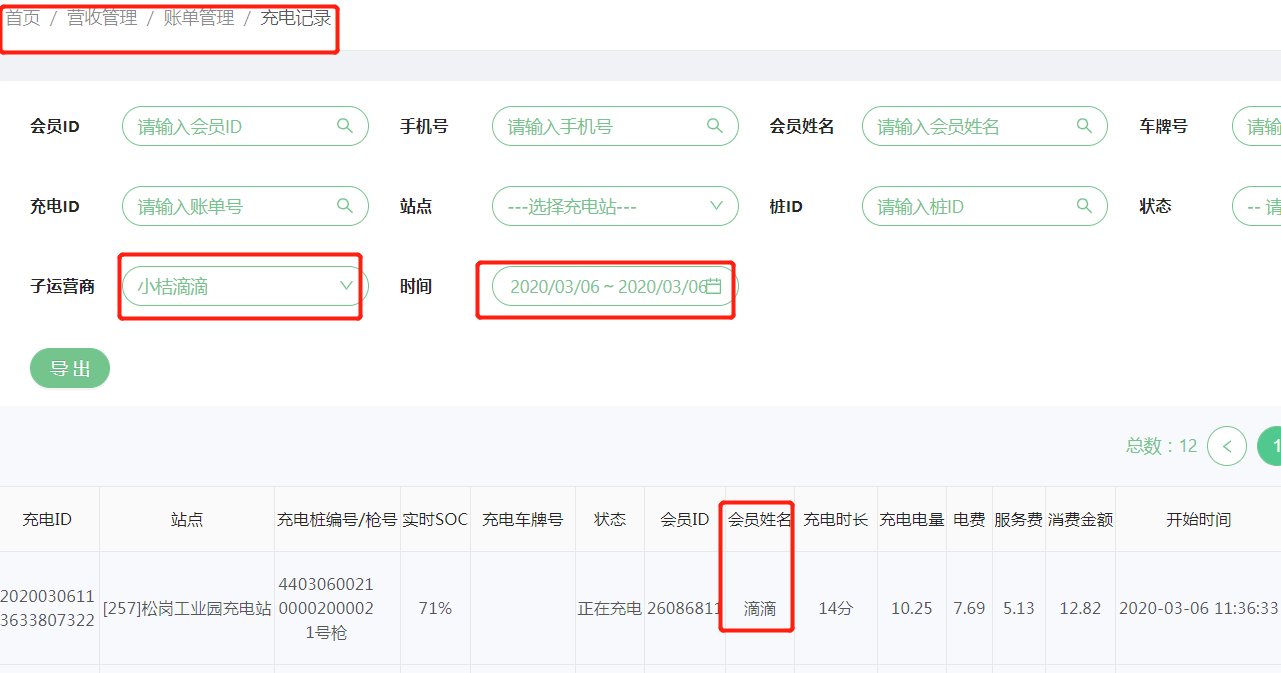Click search icon in 充电ID field
This screenshot has width=1281, height=673.
click(x=345, y=206)
